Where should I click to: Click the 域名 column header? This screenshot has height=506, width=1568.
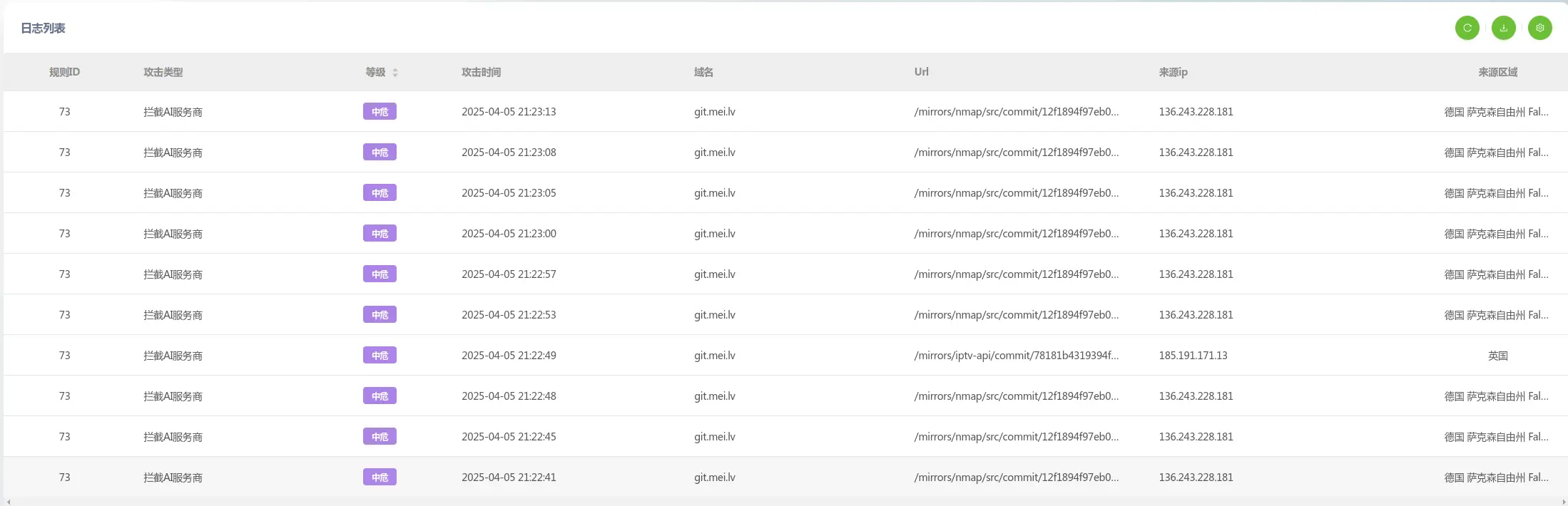pos(703,72)
